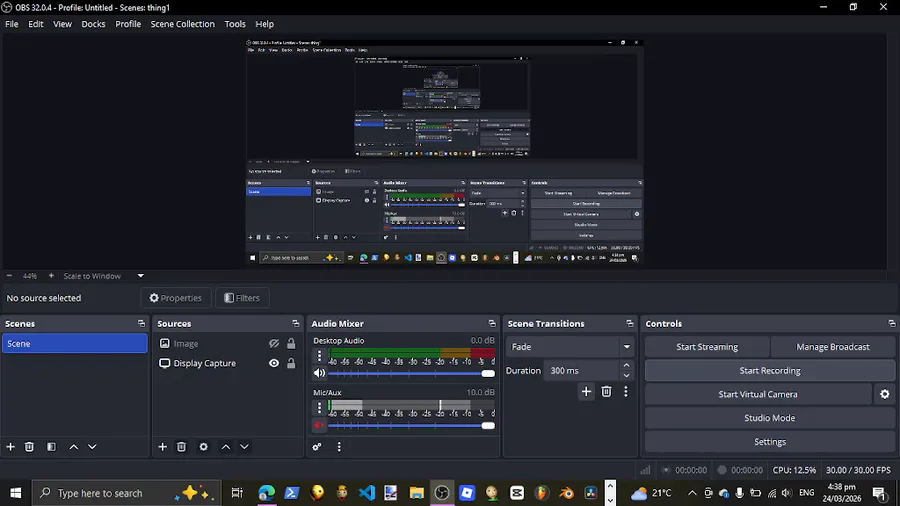Mute Desktop Audio with the speaker icon
This screenshot has height=506, width=900.
pos(319,373)
